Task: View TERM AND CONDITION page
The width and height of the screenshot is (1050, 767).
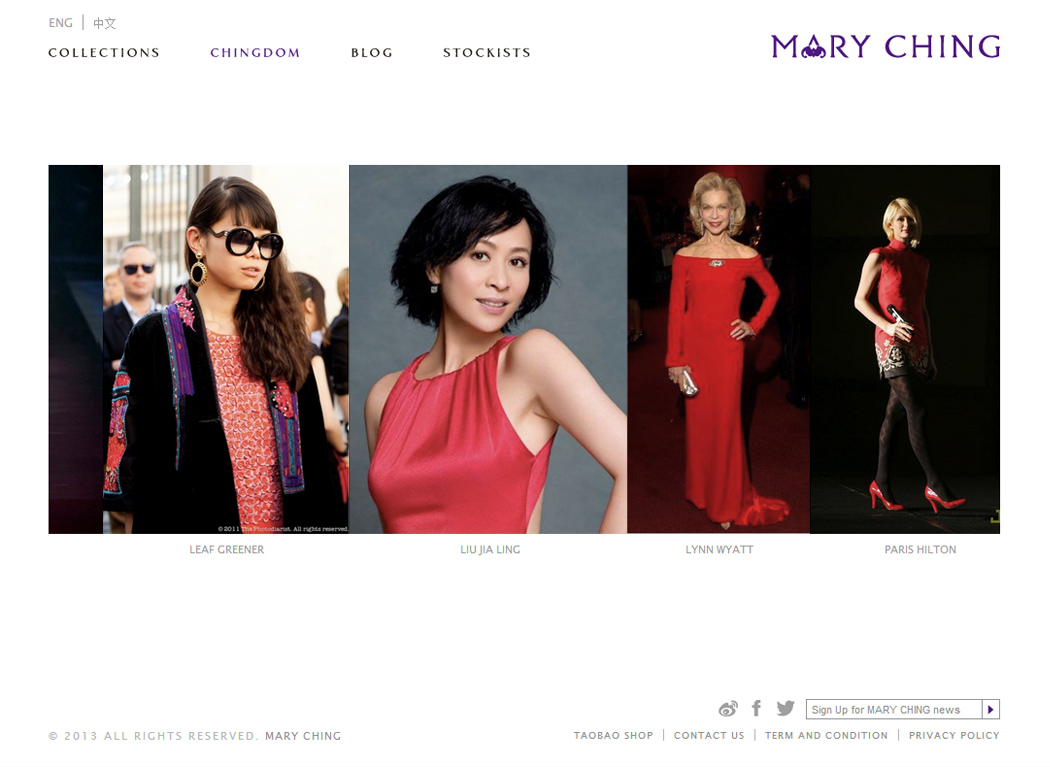Action: pos(826,736)
